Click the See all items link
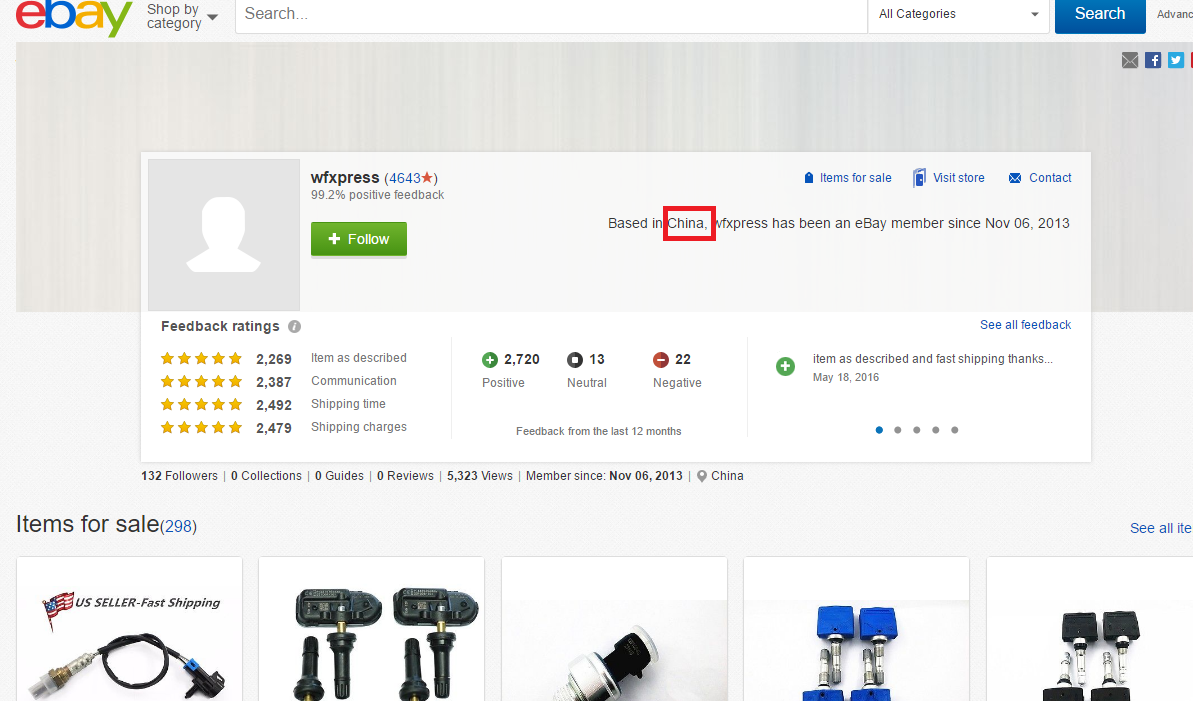Image resolution: width=1193 pixels, height=701 pixels. (1160, 528)
